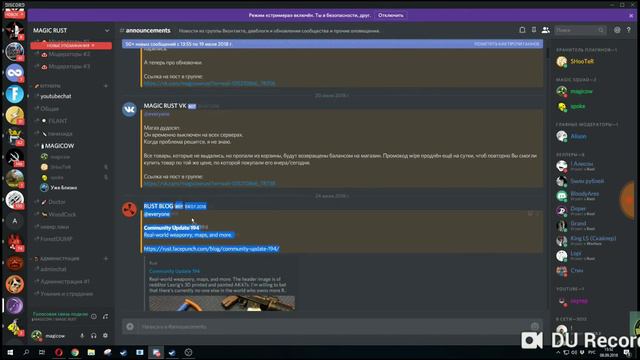This screenshot has height=360, width=640.
Task: Open Opera browser from taskbar
Action: pyautogui.click(x=58, y=352)
